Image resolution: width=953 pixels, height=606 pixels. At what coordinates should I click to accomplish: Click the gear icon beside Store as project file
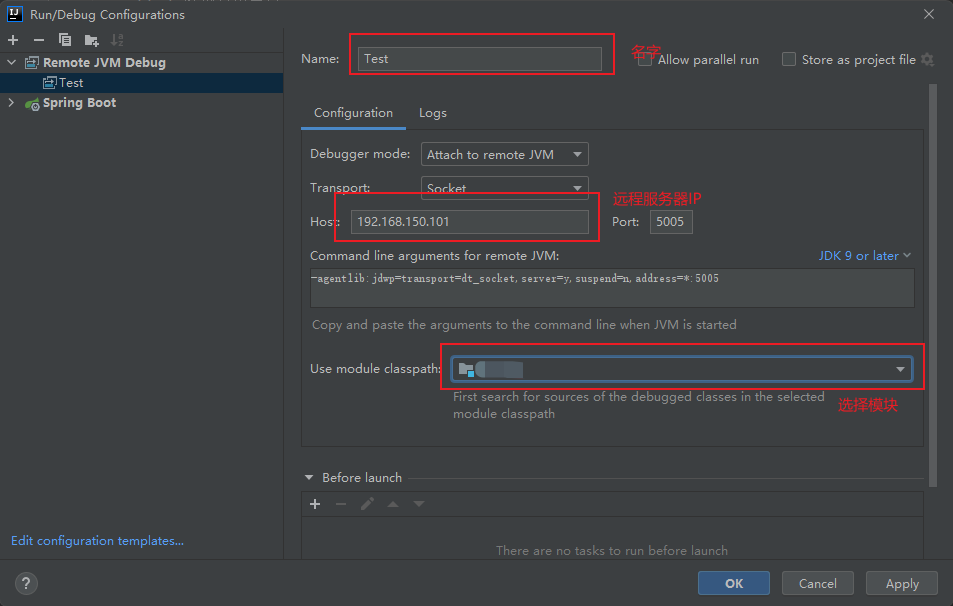coord(927,60)
